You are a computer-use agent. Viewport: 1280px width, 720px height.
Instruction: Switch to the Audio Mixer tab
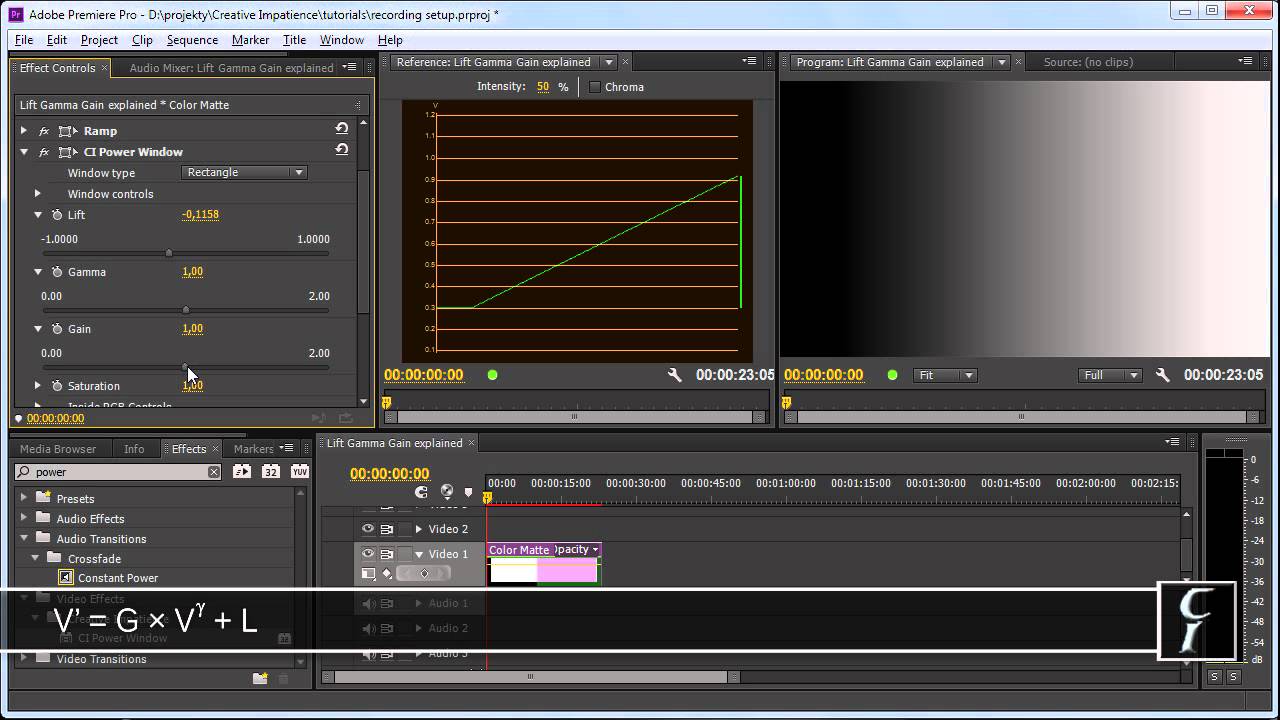point(231,68)
